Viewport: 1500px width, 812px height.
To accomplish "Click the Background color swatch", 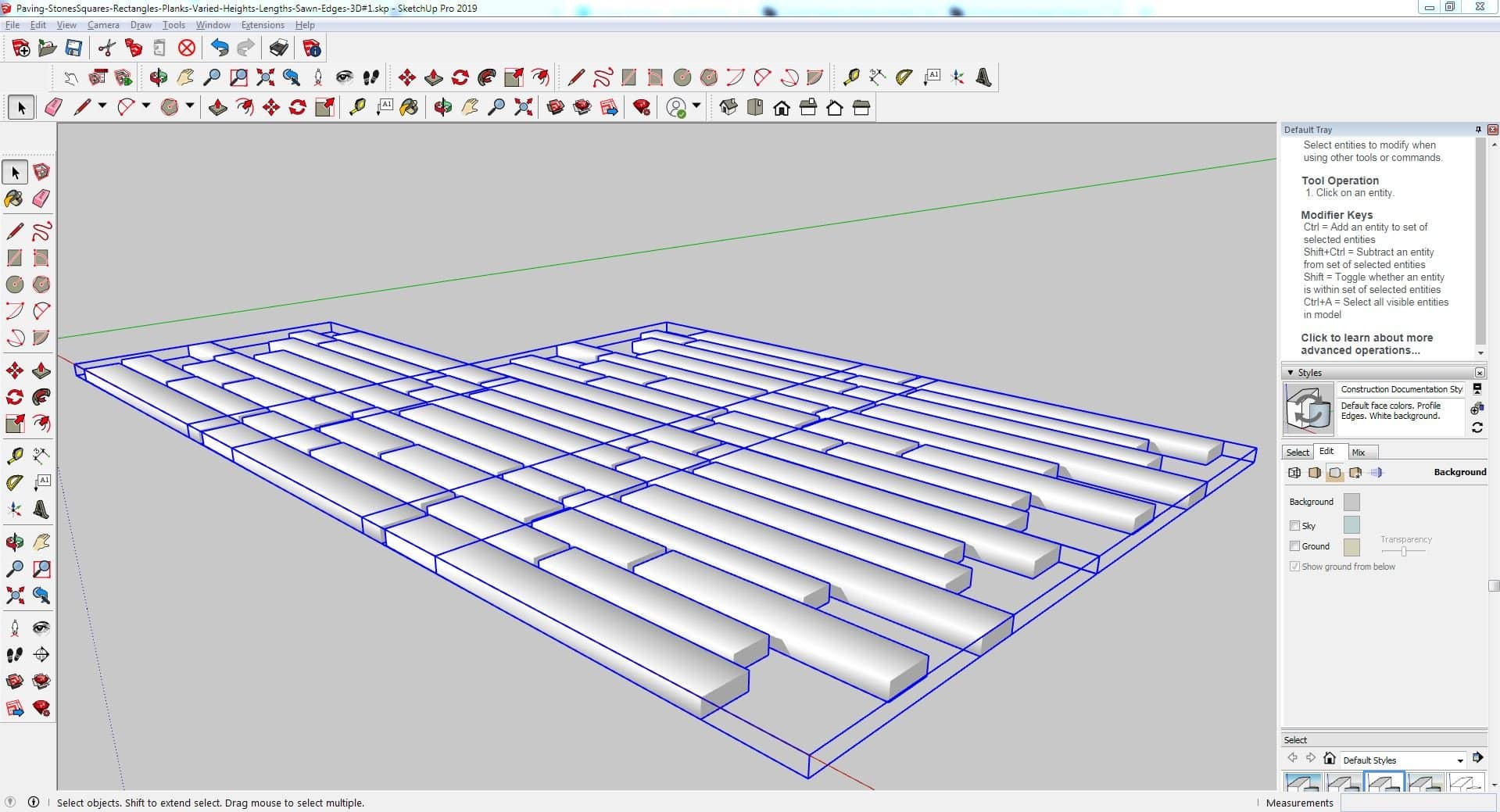I will 1351,502.
